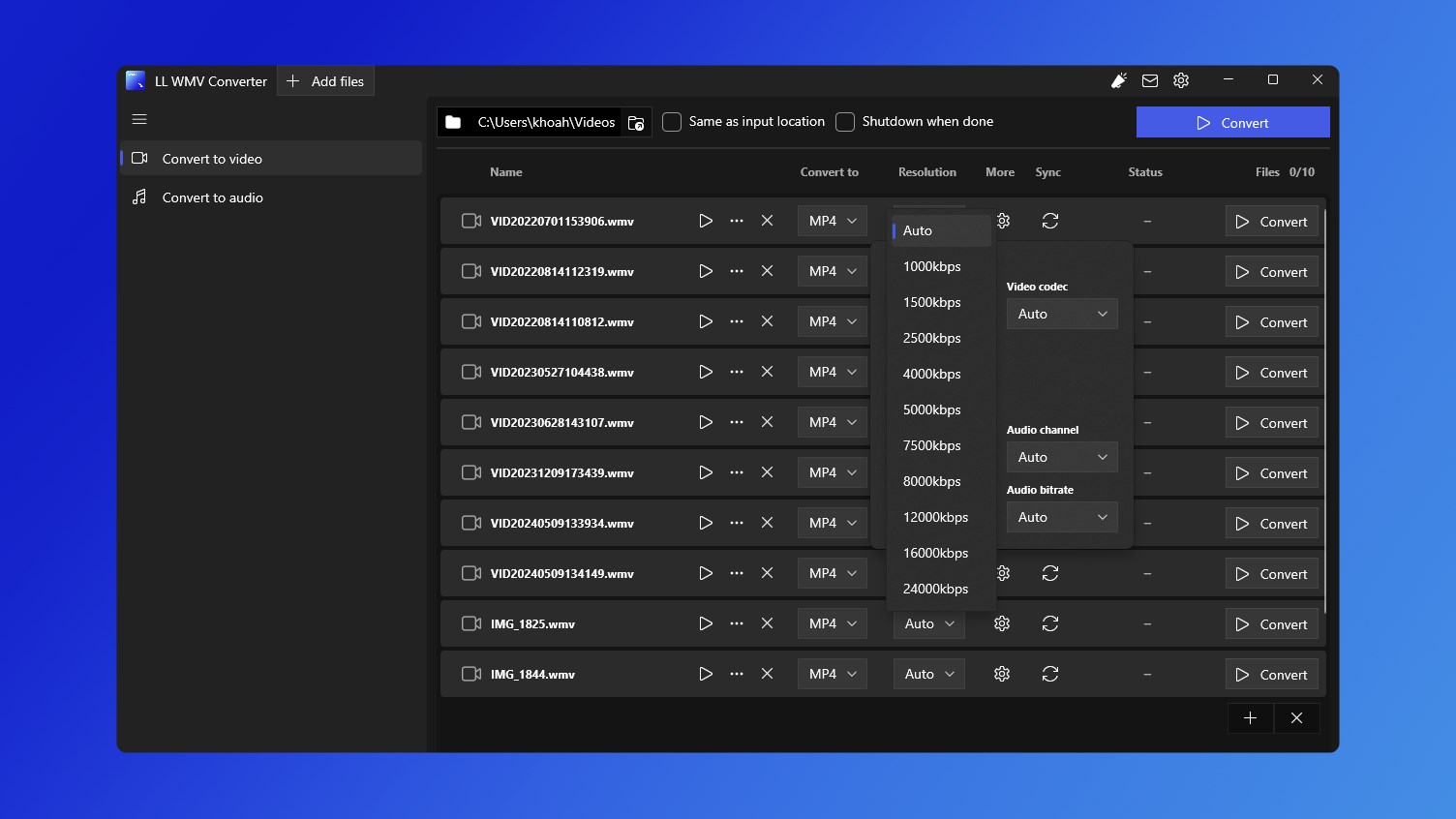The width and height of the screenshot is (1456, 819).
Task: Open MP4 format dropdown for IMG_1844.wmv
Action: (x=833, y=674)
